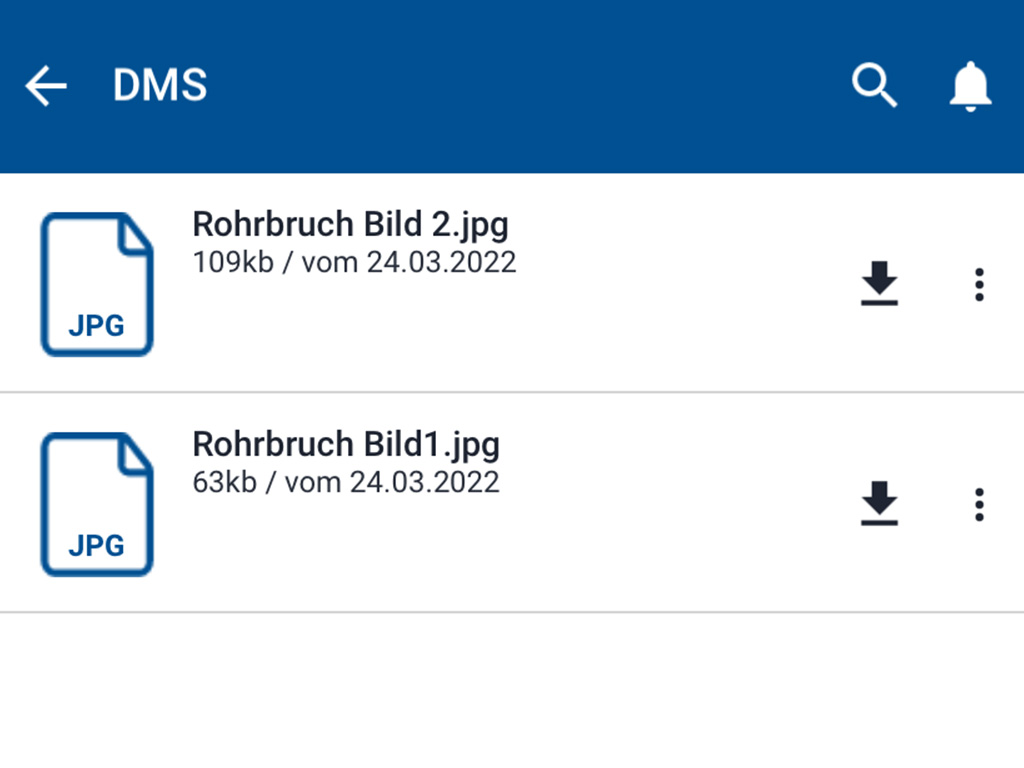This screenshot has width=1024, height=768.
Task: Go back using the arrow icon
Action: point(46,87)
